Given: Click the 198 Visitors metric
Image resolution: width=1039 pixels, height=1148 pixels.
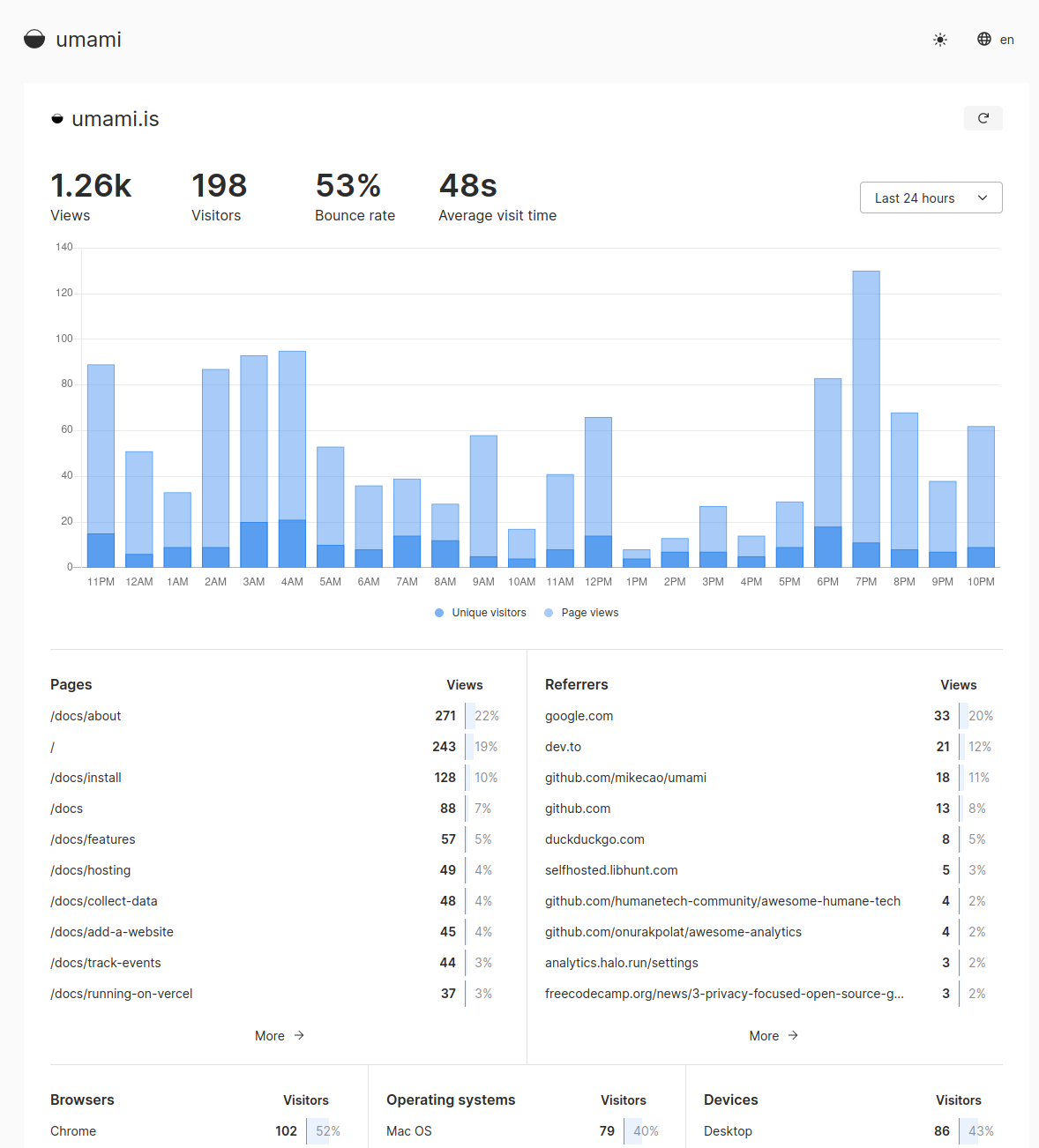Looking at the screenshot, I should coord(219,197).
